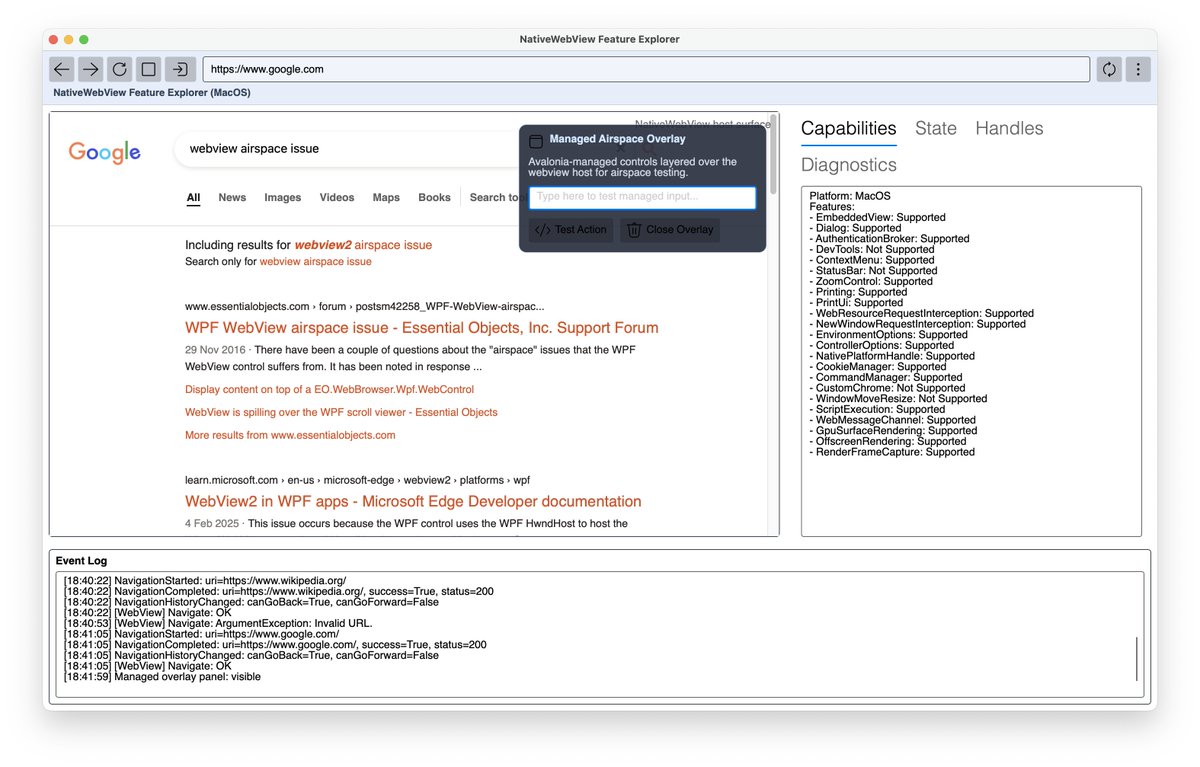1200x767 pixels.
Task: Click the DevTools: Not Supported entry
Action: click(872, 250)
